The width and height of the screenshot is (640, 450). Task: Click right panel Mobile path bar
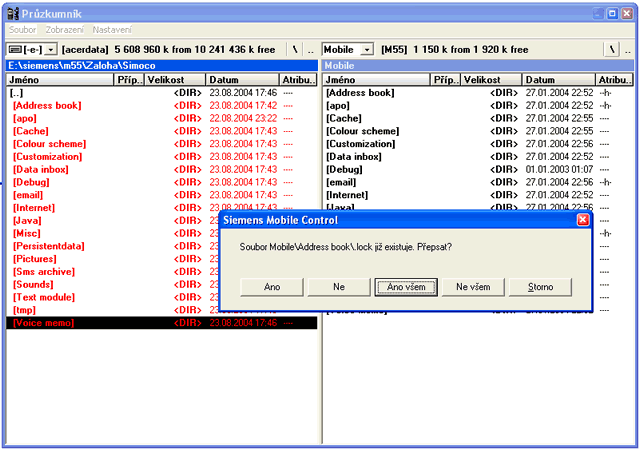coord(478,65)
